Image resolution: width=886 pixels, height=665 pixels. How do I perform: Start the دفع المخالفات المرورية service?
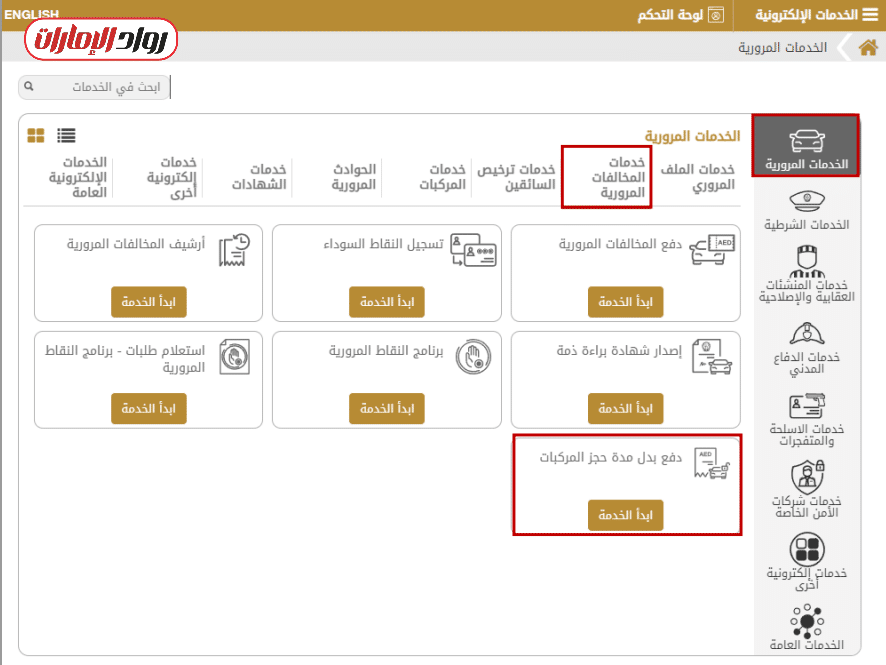click(625, 301)
